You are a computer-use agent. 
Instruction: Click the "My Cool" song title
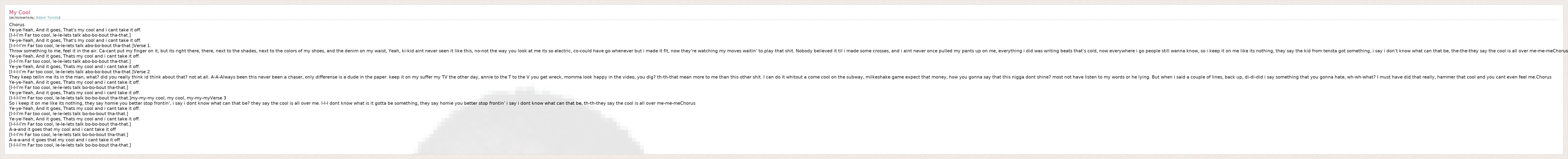[19, 12]
